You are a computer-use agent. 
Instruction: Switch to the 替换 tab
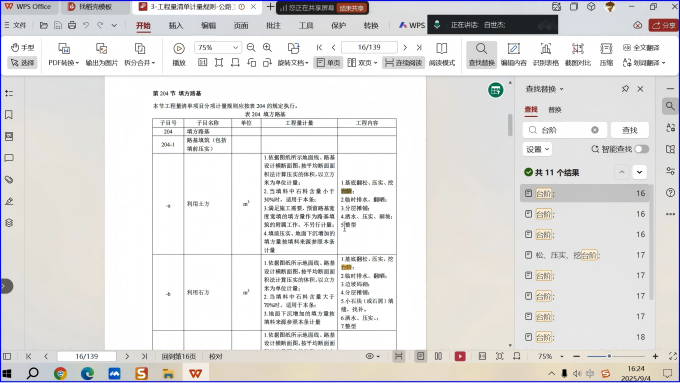point(555,110)
